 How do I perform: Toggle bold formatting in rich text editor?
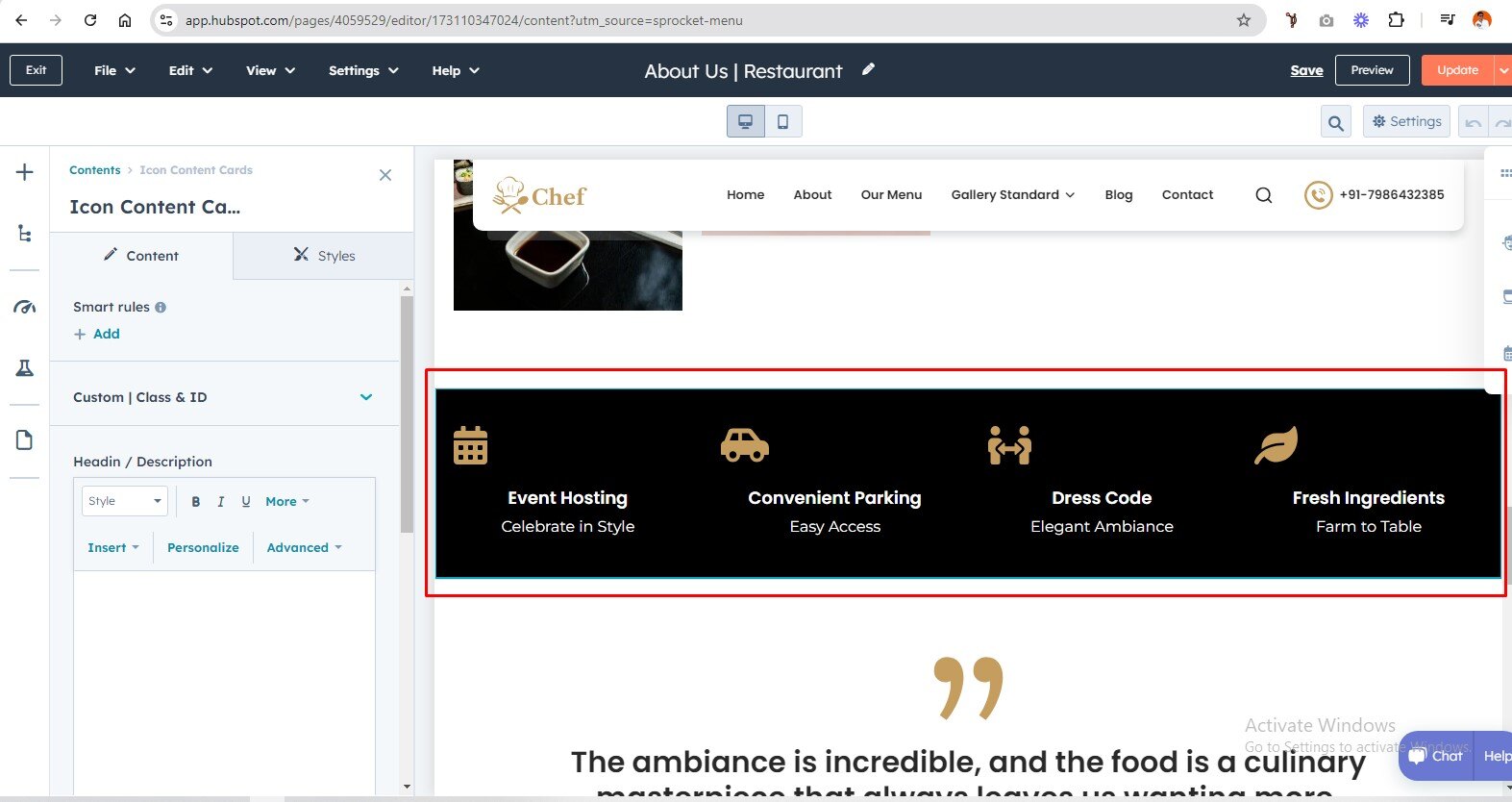pyautogui.click(x=196, y=501)
